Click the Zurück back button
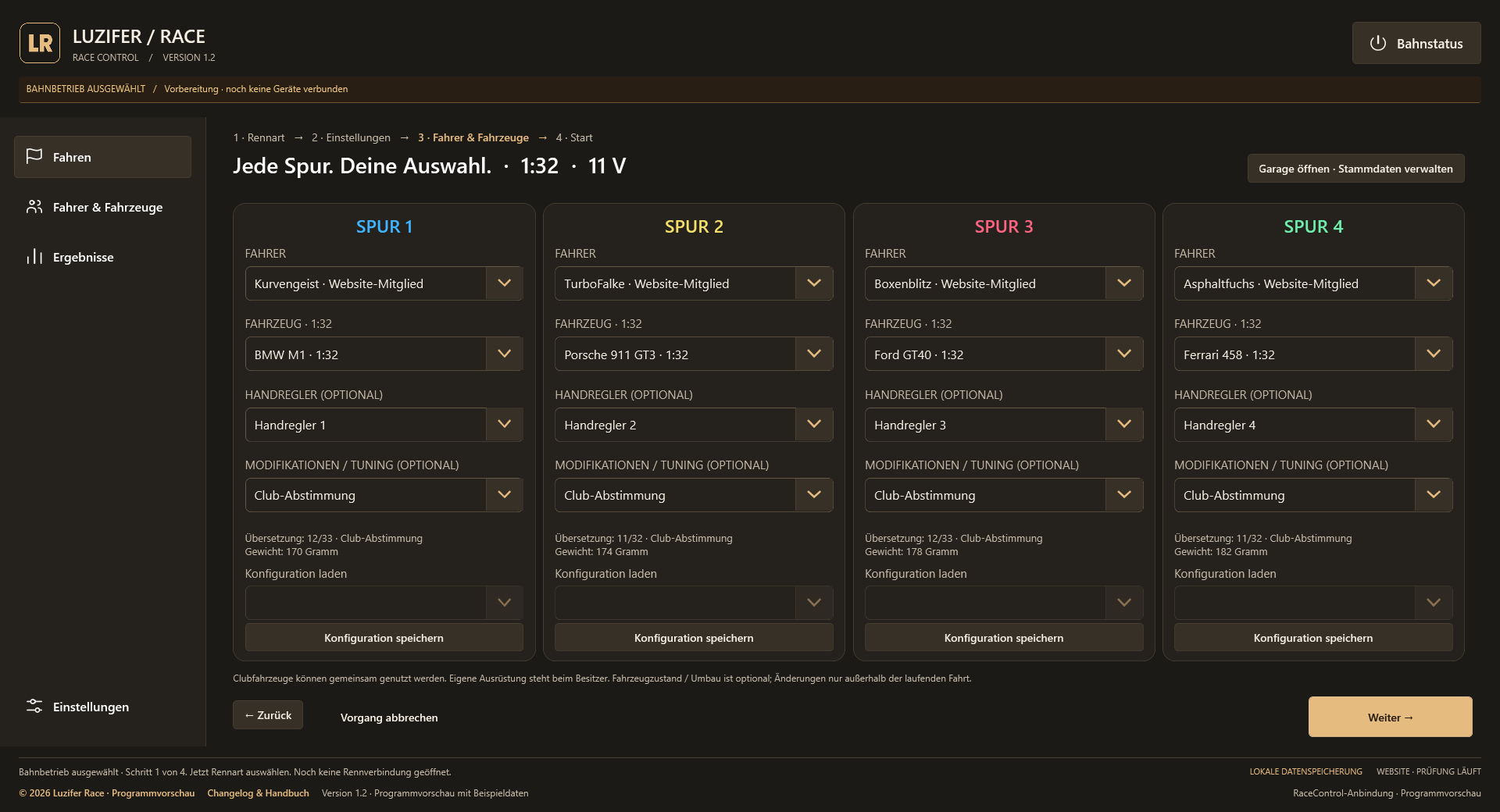Viewport: 1500px width, 812px height. point(268,715)
